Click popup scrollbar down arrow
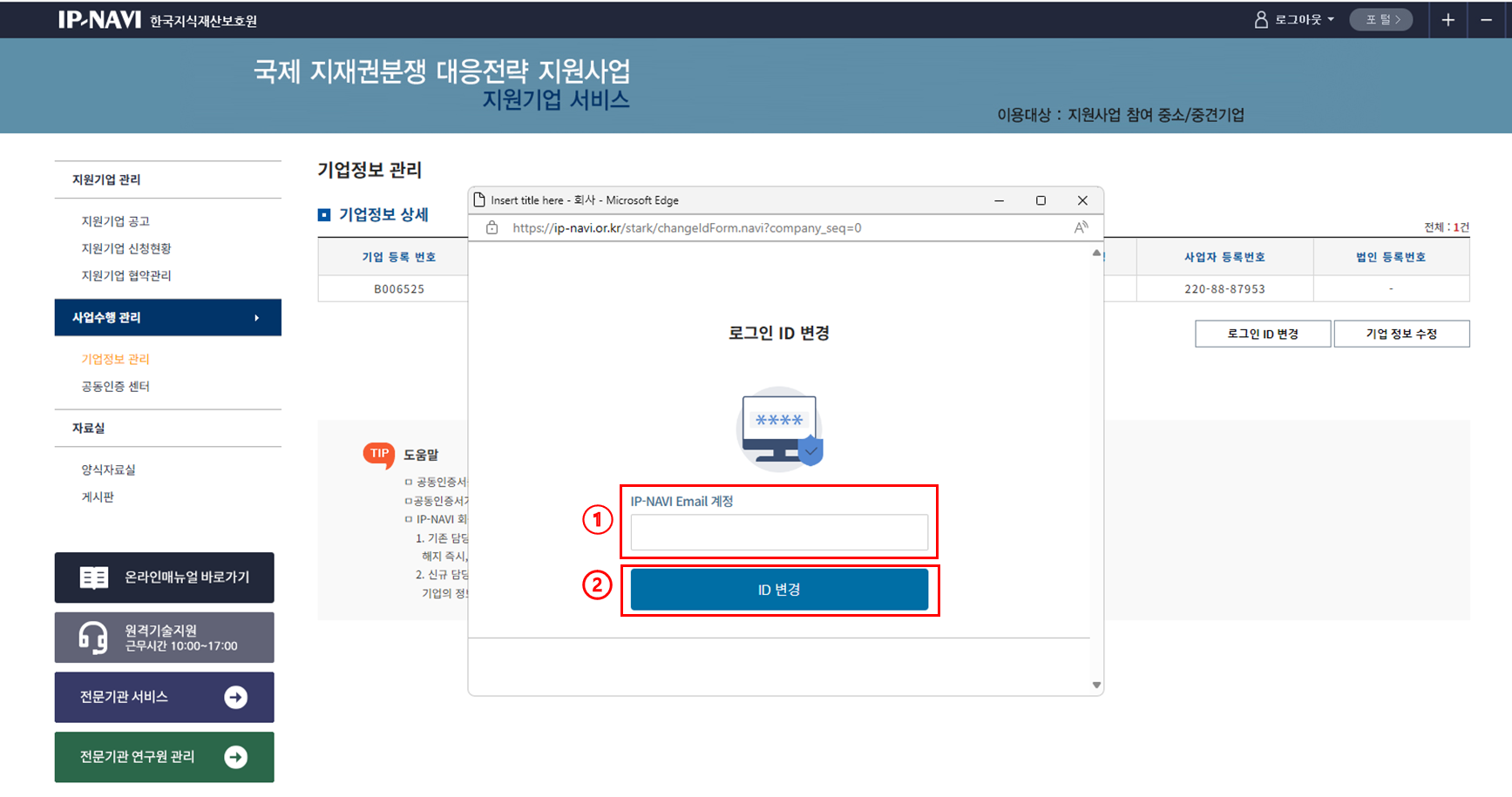 [1096, 685]
